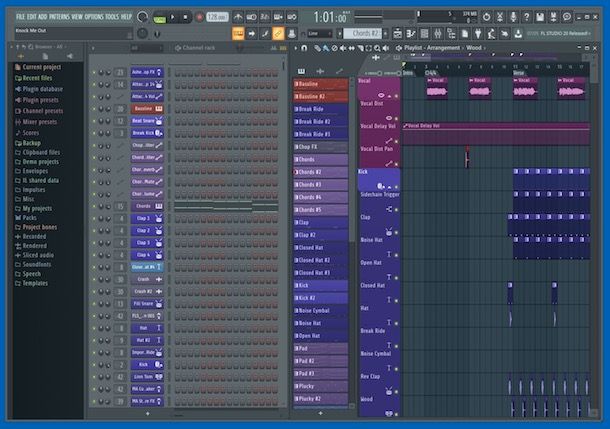The width and height of the screenshot is (610, 429).
Task: Mute the Clap 1 channel LED
Action: [x=94, y=219]
